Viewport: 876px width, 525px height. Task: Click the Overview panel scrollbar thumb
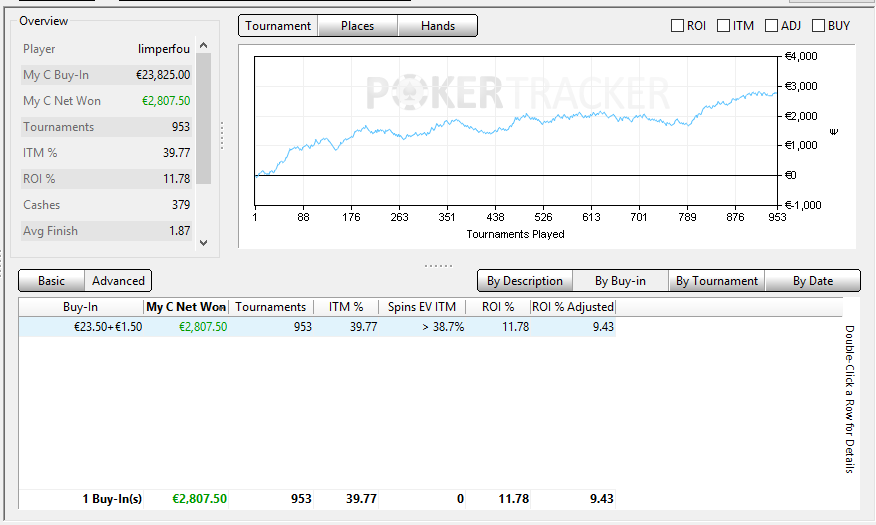coord(203,118)
